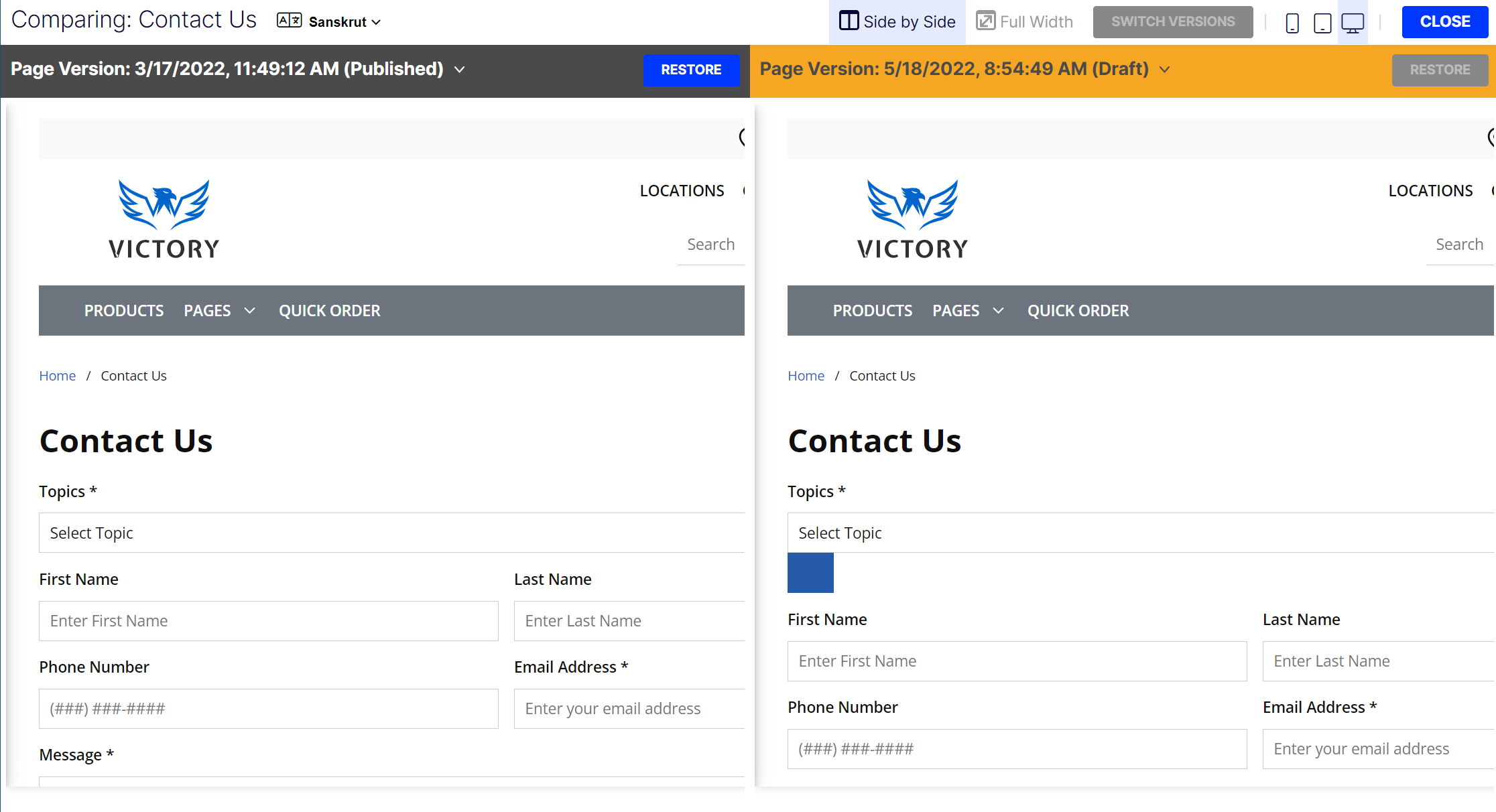This screenshot has width=1496, height=812.
Task: Click the Side by Side layout icon
Action: click(848, 21)
